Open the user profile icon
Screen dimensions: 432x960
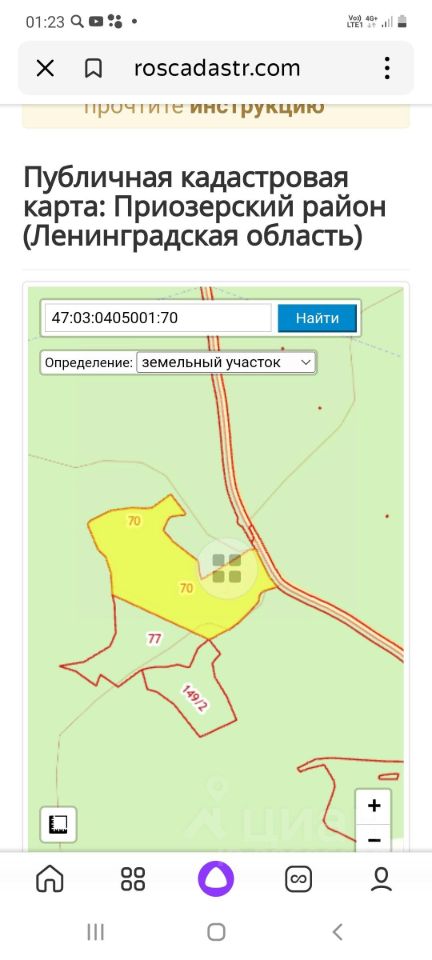click(x=381, y=879)
